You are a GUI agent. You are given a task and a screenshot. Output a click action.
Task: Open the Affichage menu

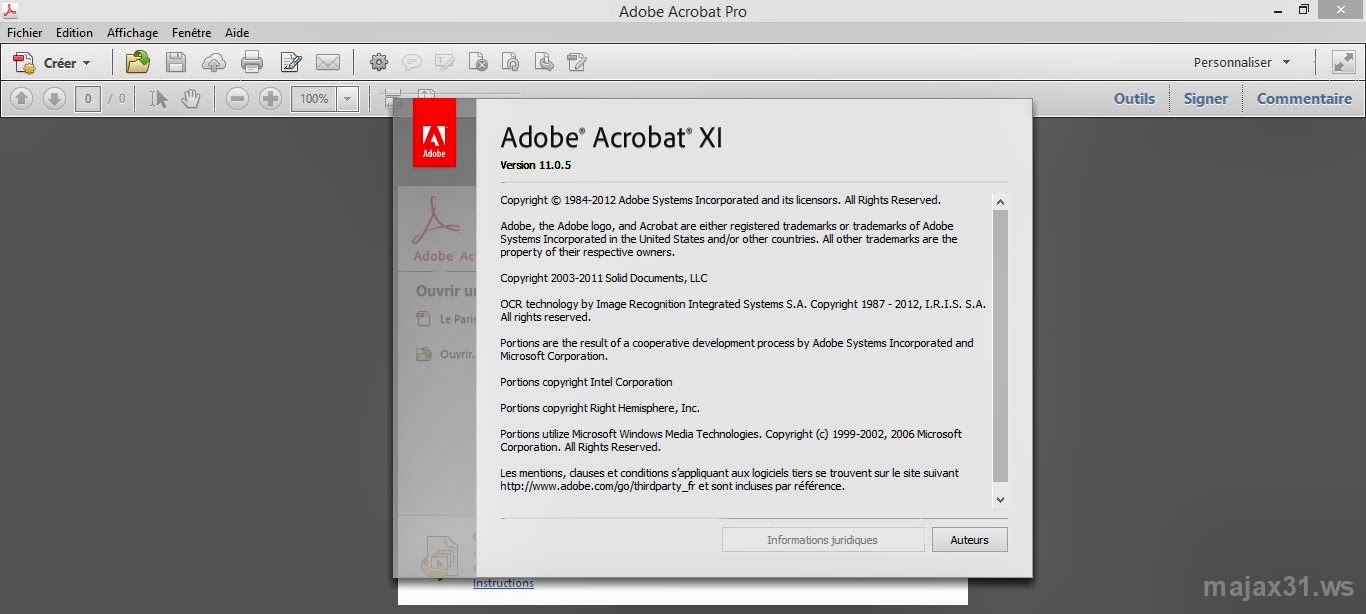[132, 33]
